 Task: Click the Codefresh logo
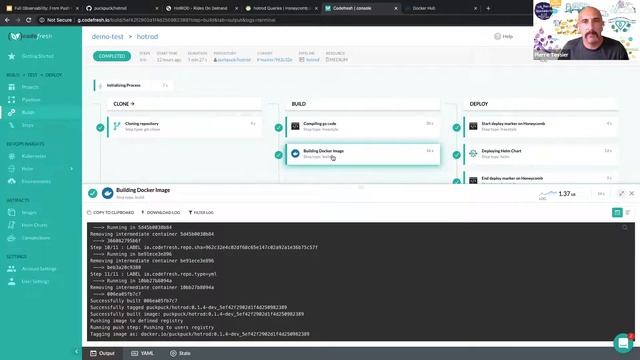[31, 36]
